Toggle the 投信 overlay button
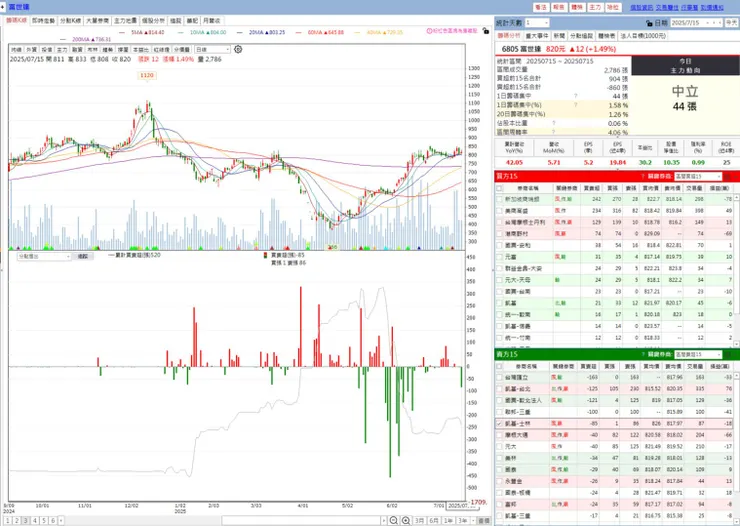Image resolution: width=740 pixels, height=526 pixels. point(47,50)
